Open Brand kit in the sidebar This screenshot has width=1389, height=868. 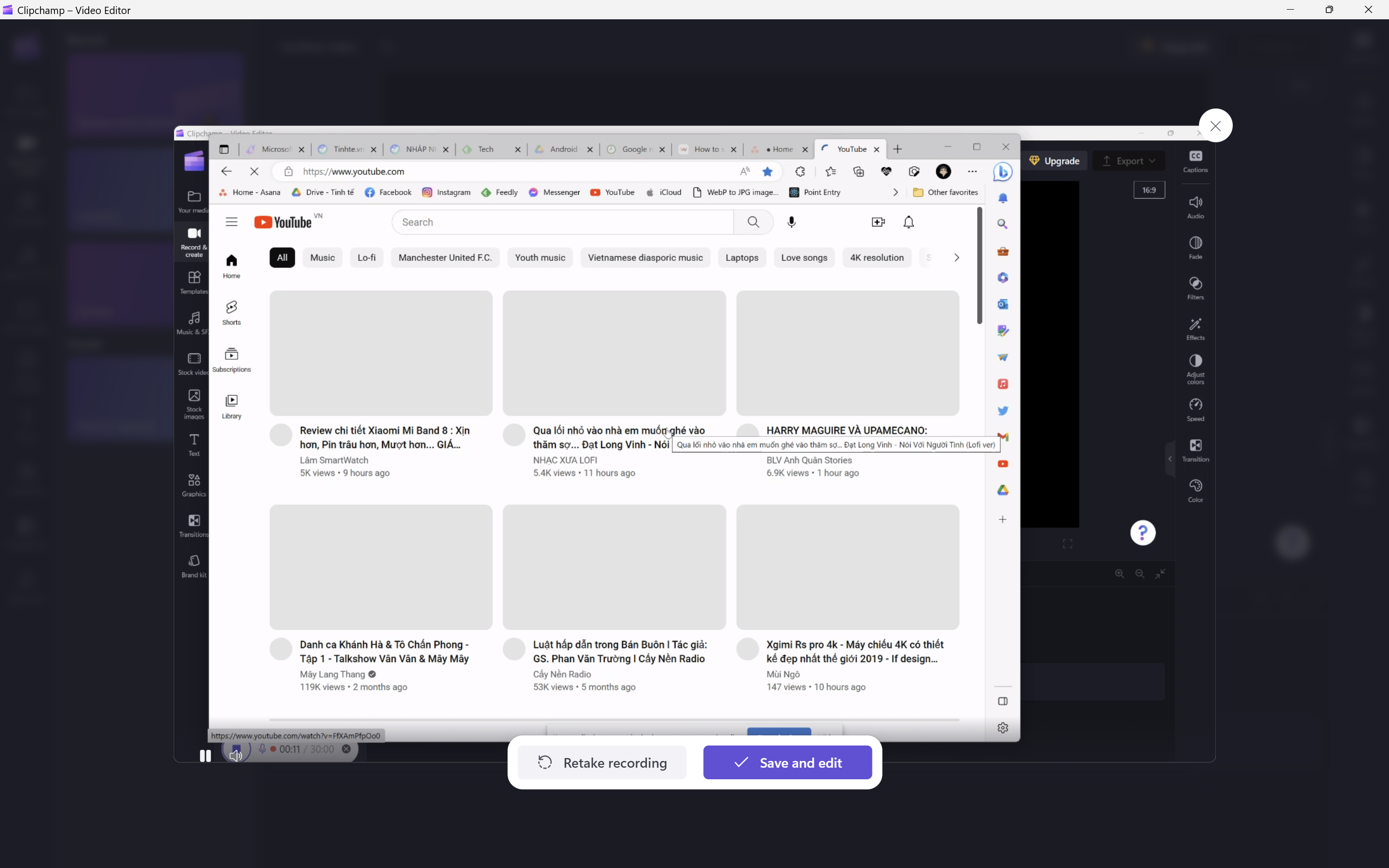click(x=194, y=566)
